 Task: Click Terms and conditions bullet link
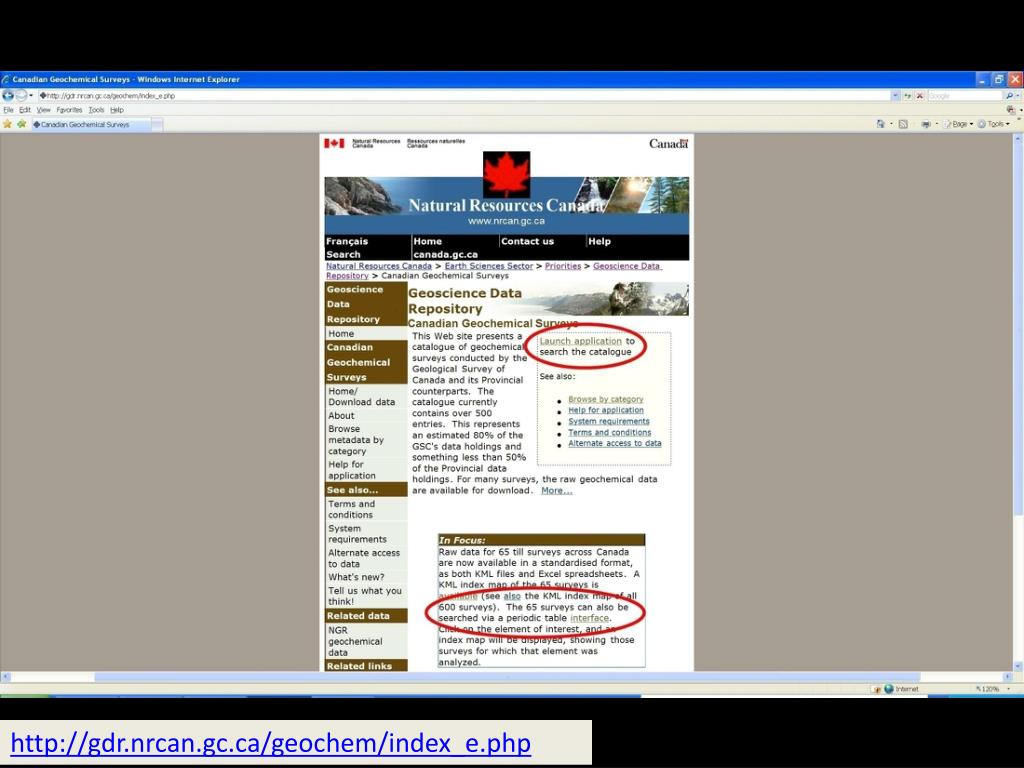609,432
